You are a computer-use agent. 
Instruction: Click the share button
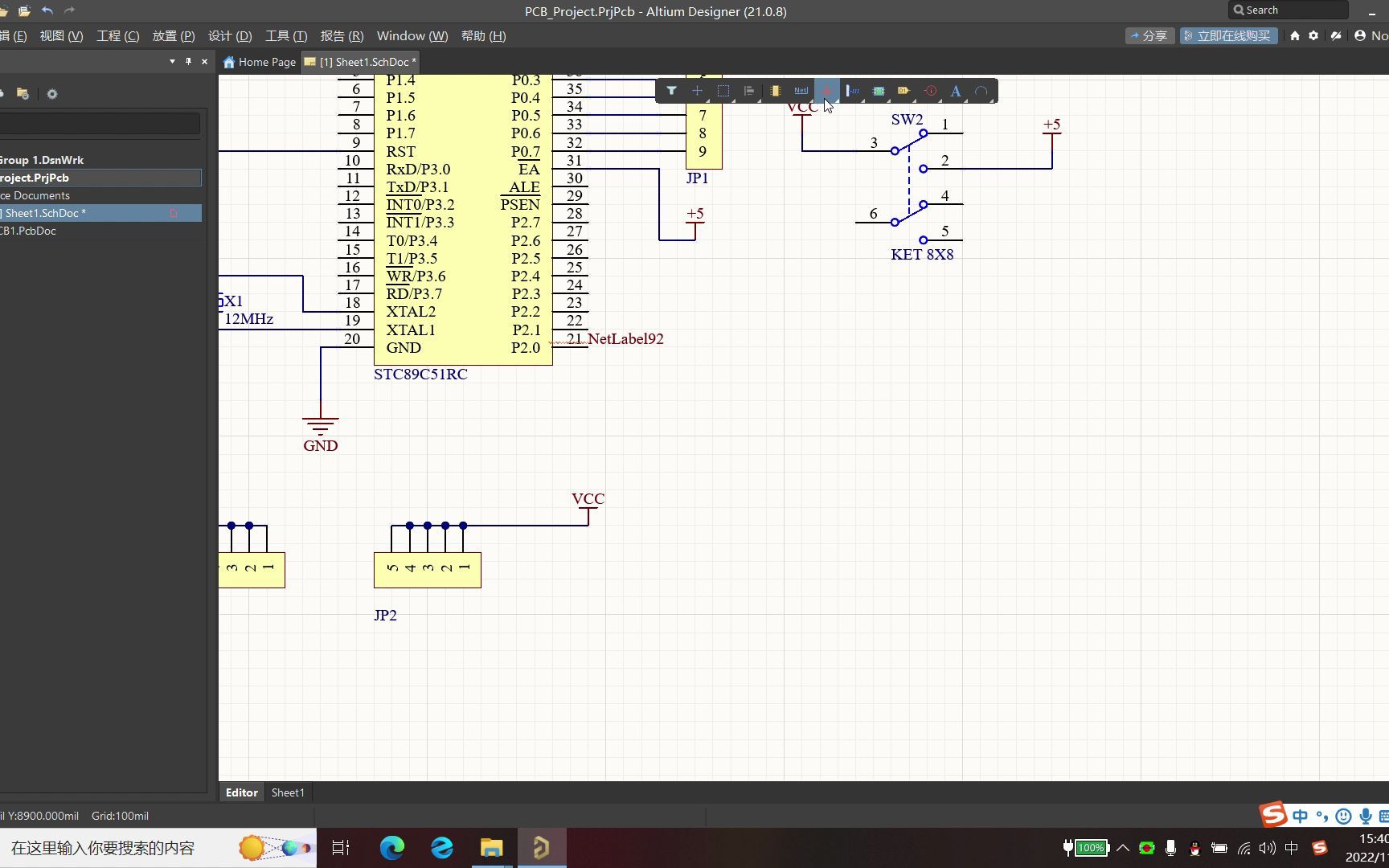coord(1149,35)
